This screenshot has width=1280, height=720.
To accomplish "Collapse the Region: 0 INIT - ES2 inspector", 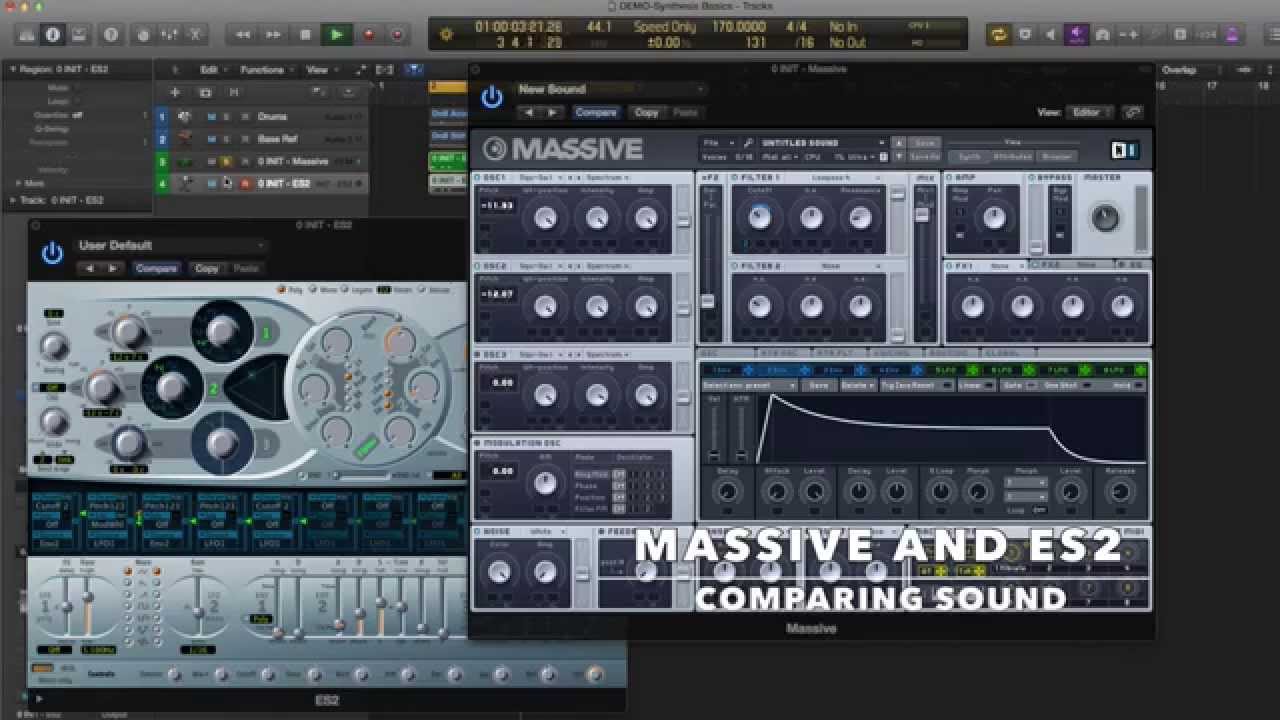I will click(x=13, y=70).
